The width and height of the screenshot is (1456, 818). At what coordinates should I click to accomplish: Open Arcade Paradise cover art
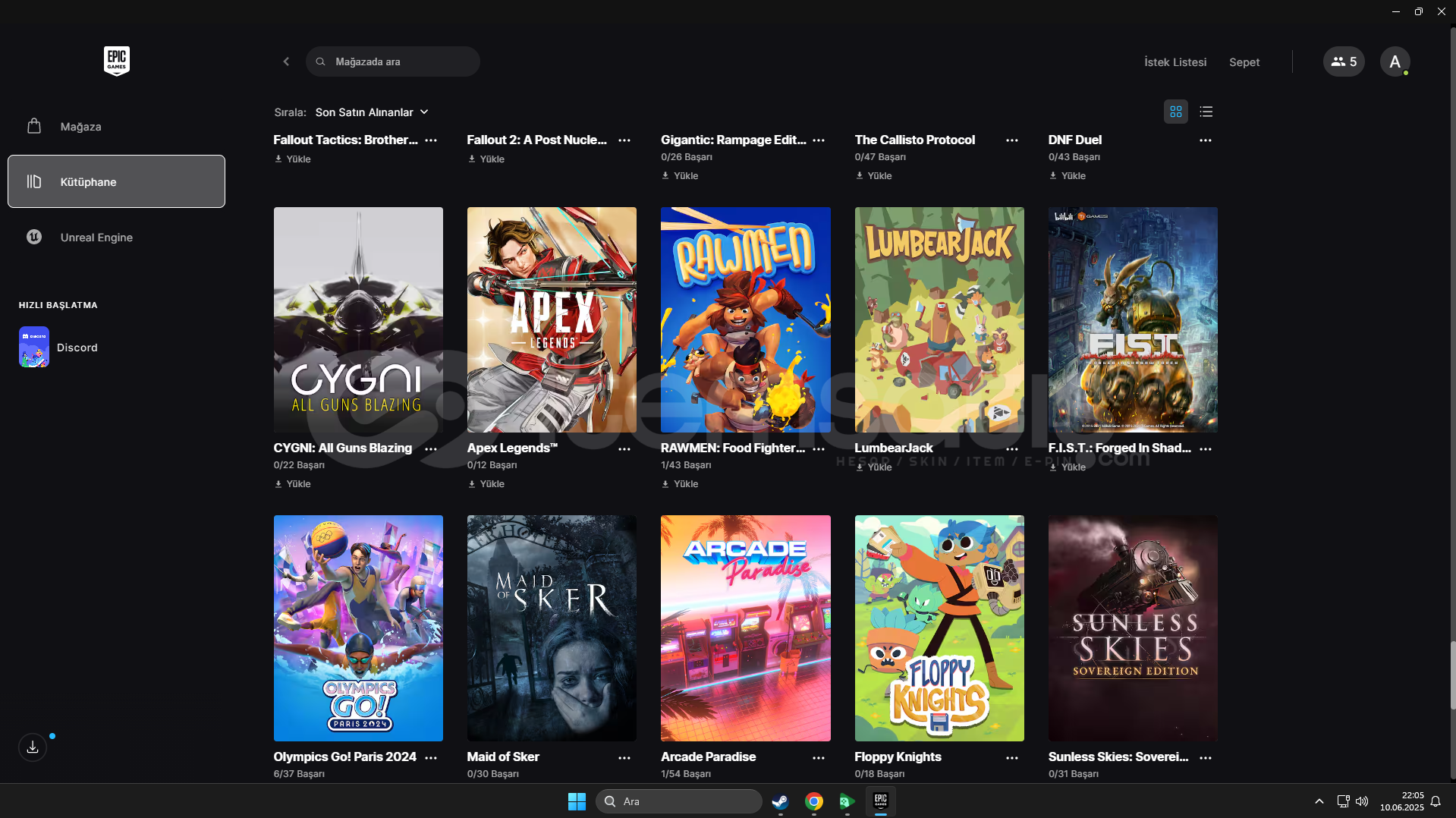point(746,628)
